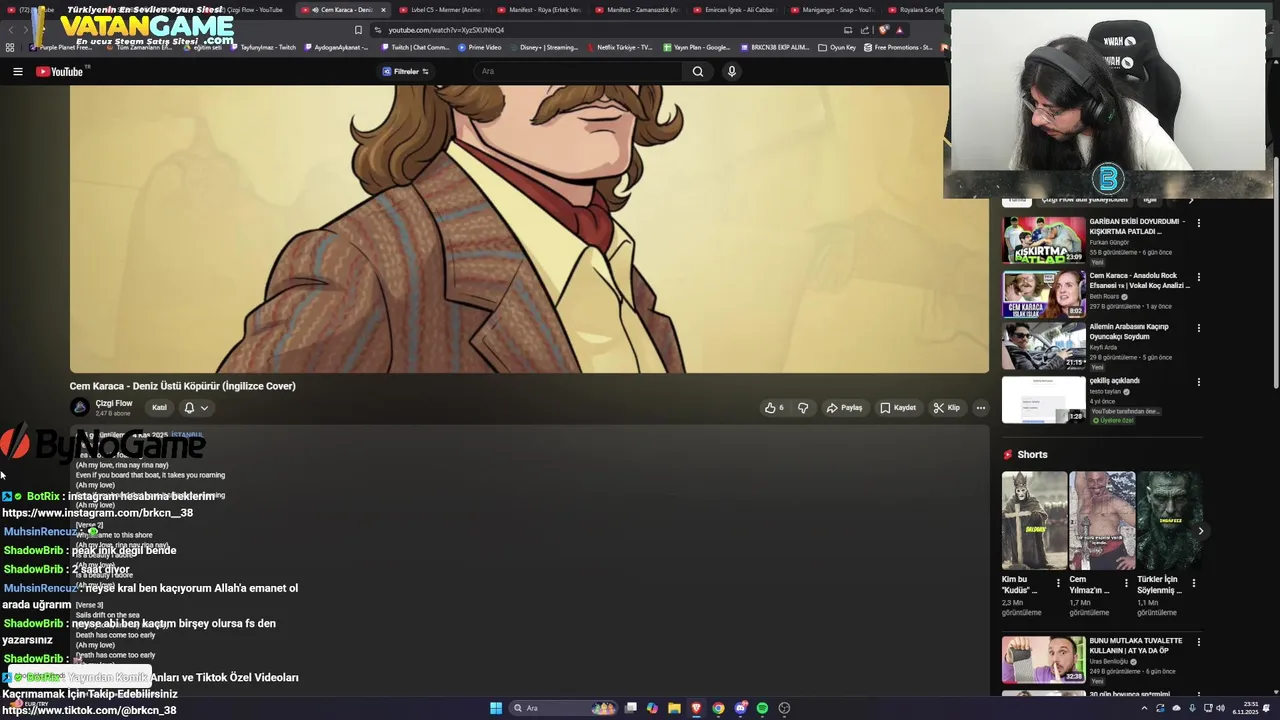
Task: Share the video via Paylaş button
Action: (x=845, y=407)
